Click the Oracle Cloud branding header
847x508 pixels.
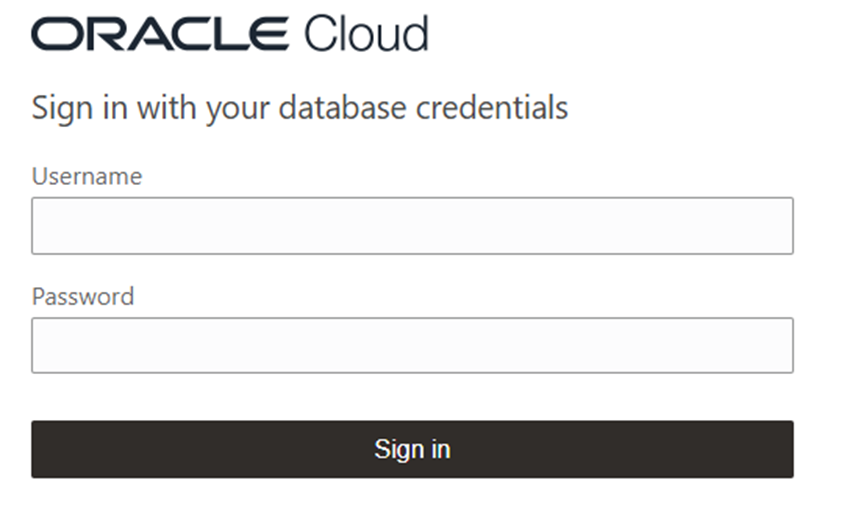click(x=230, y=34)
